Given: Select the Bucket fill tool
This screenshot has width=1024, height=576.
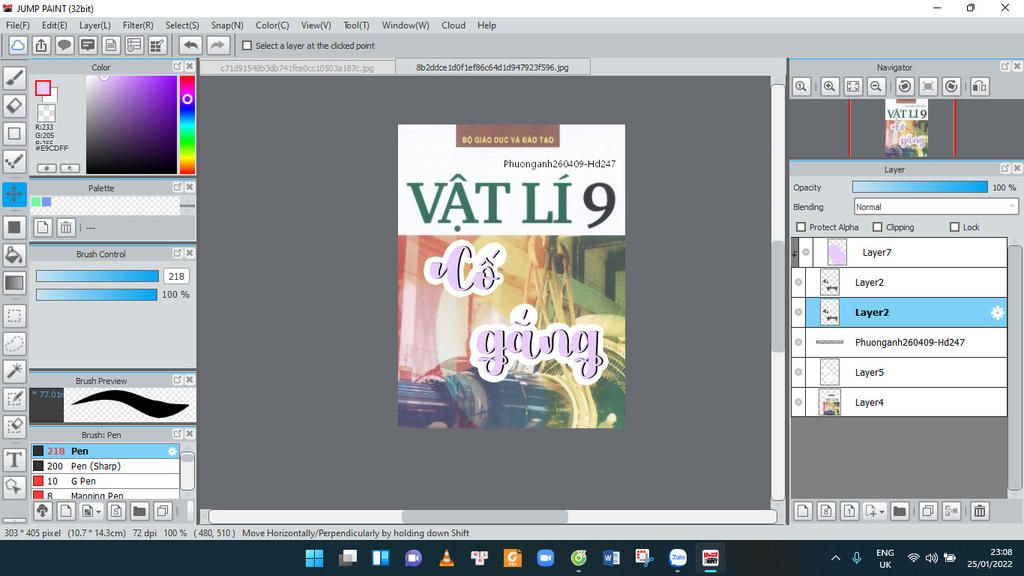Looking at the screenshot, I should point(14,255).
